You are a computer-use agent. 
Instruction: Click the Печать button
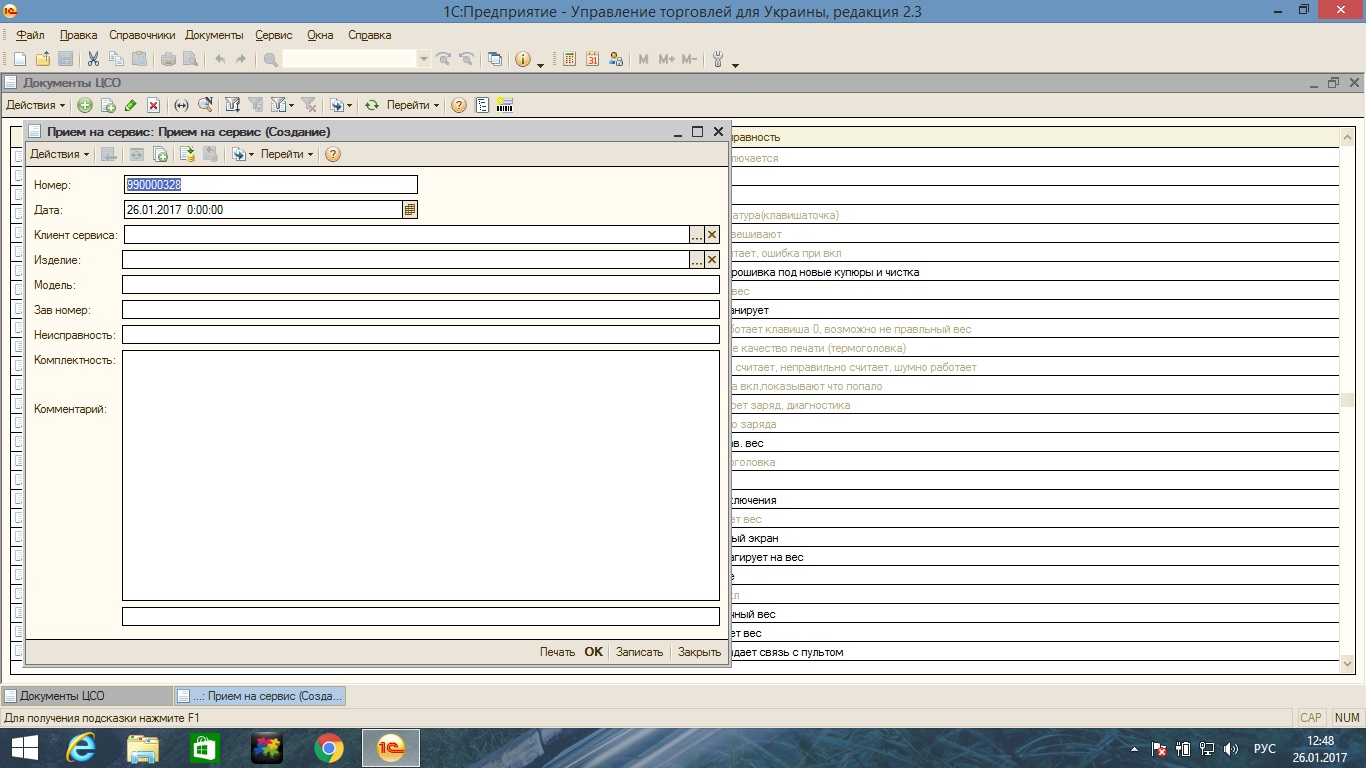pyautogui.click(x=557, y=652)
